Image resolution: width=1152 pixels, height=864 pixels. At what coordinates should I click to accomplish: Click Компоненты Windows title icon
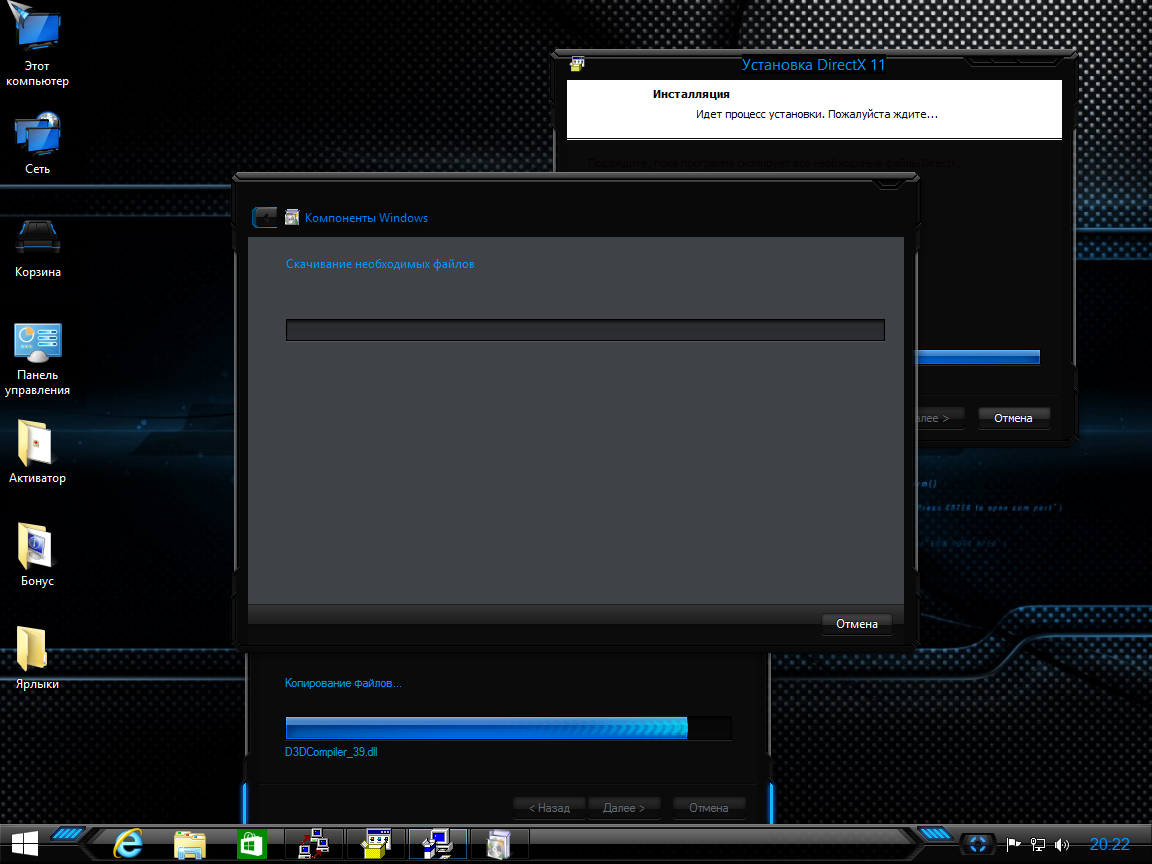pos(292,217)
